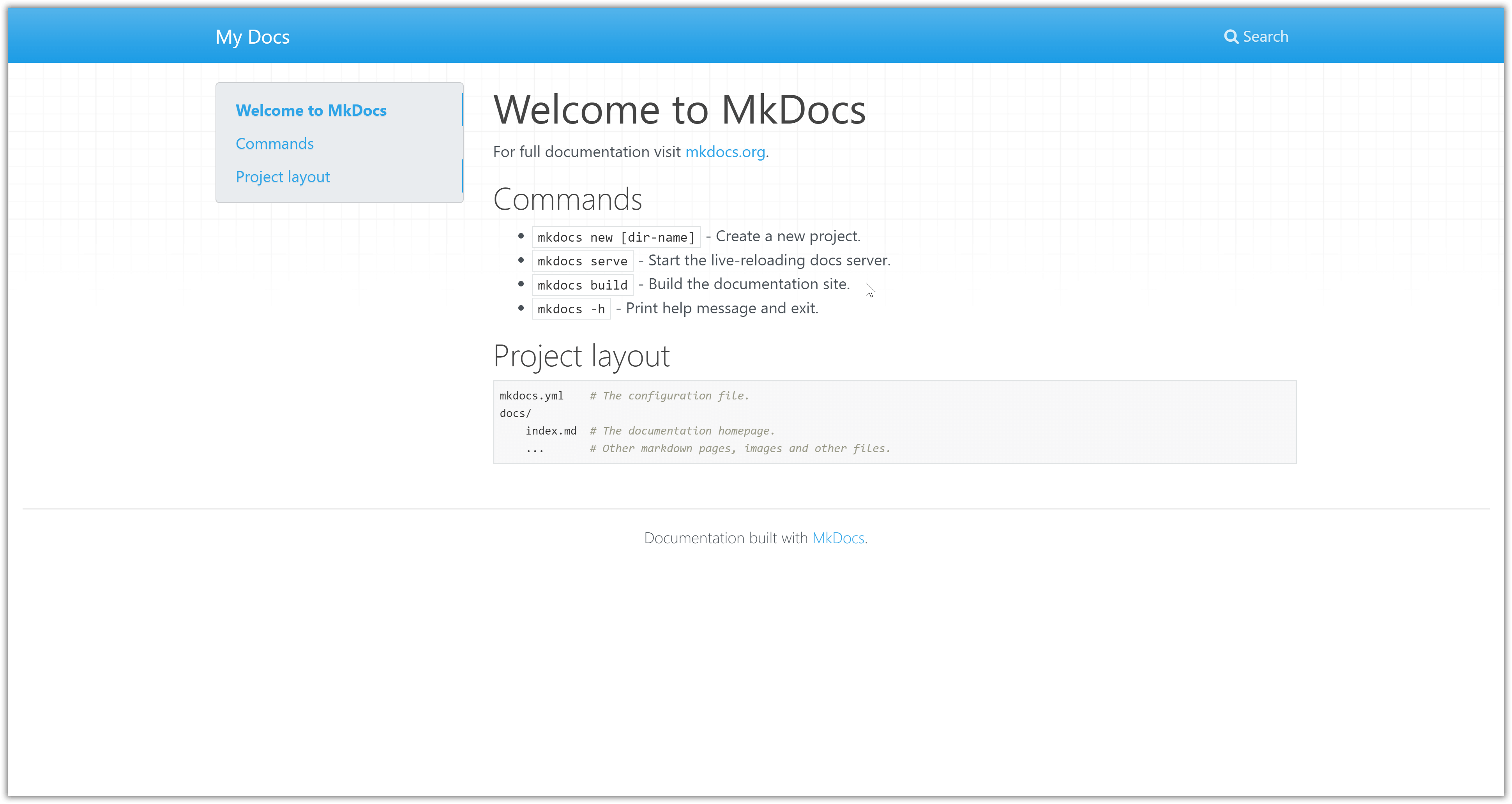The height and width of the screenshot is (804, 1512).
Task: Click the 'mkdocs new [dir-name]' code snippet
Action: 616,237
